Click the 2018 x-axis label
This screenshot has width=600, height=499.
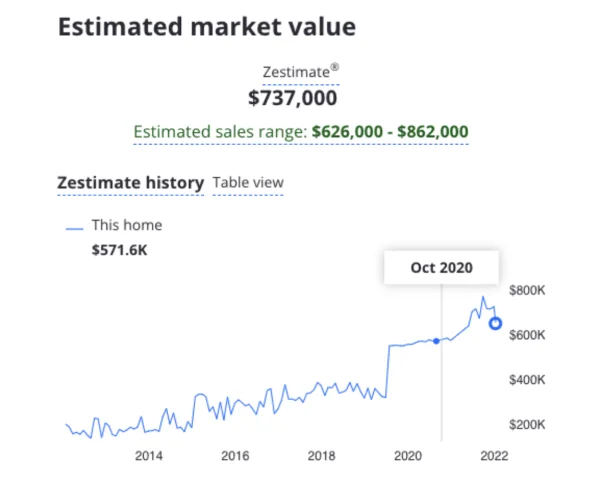click(x=321, y=456)
